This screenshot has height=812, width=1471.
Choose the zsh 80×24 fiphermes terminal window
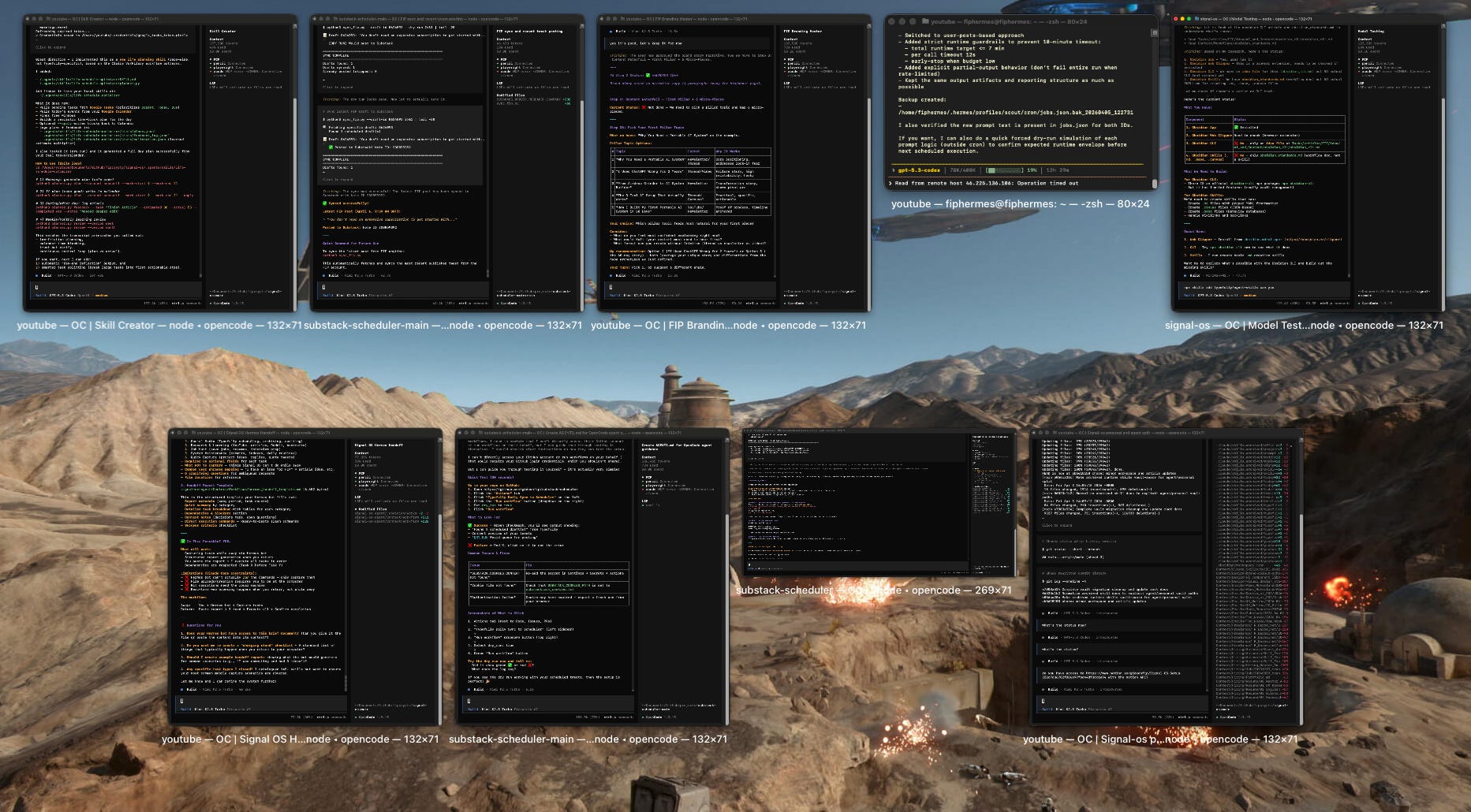click(x=1021, y=102)
